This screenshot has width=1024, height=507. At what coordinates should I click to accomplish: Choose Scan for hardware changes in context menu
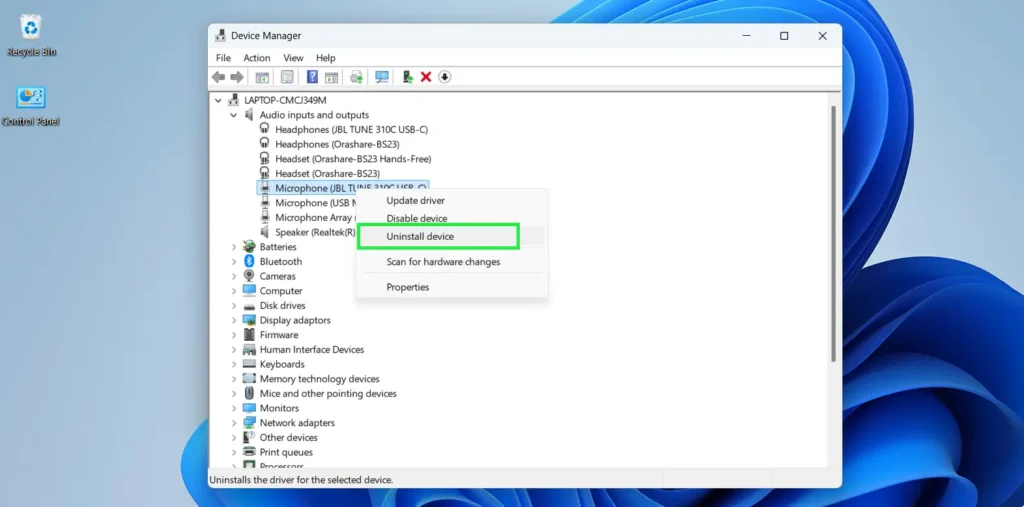click(x=452, y=262)
